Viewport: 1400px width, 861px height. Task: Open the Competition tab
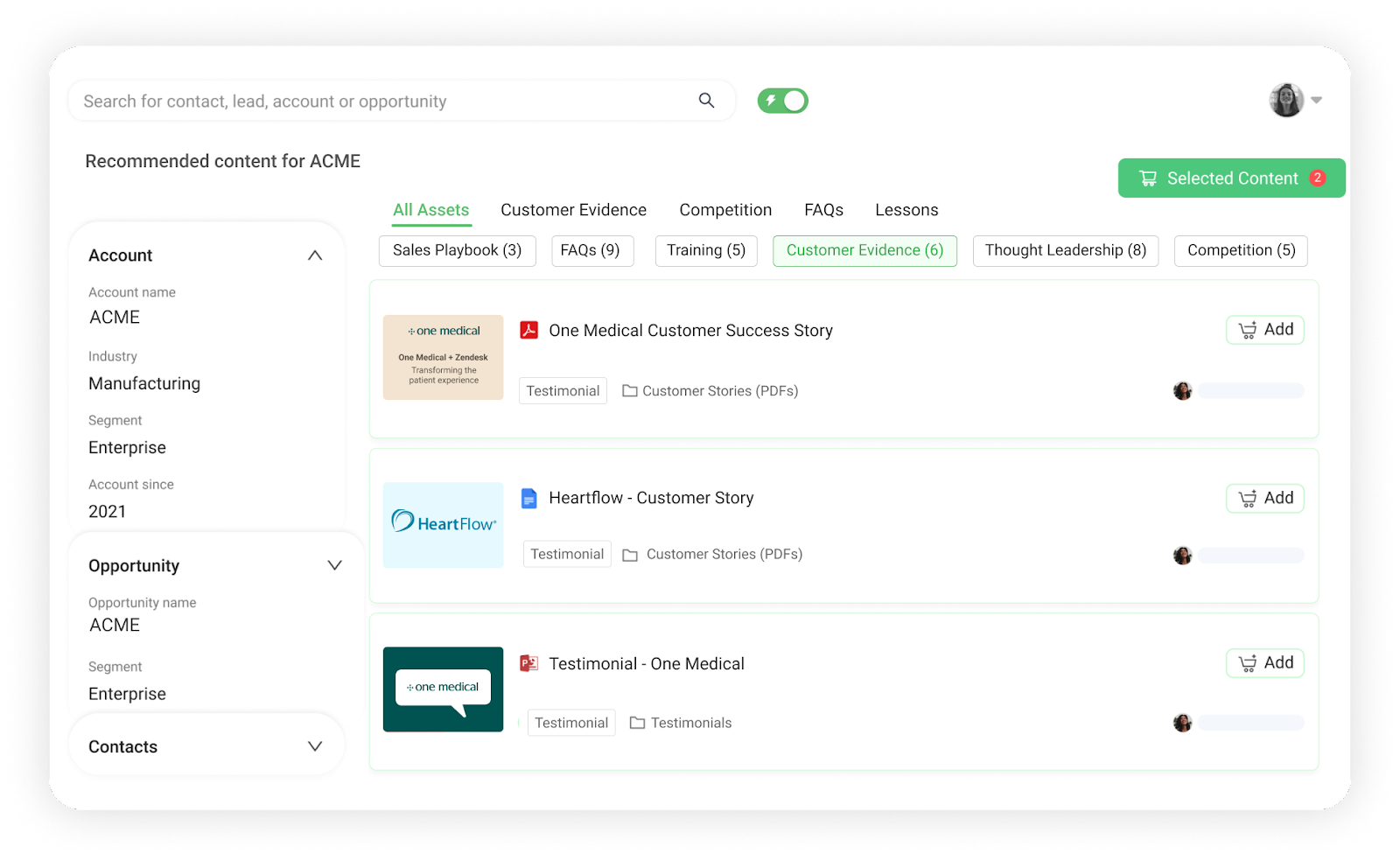(x=725, y=210)
